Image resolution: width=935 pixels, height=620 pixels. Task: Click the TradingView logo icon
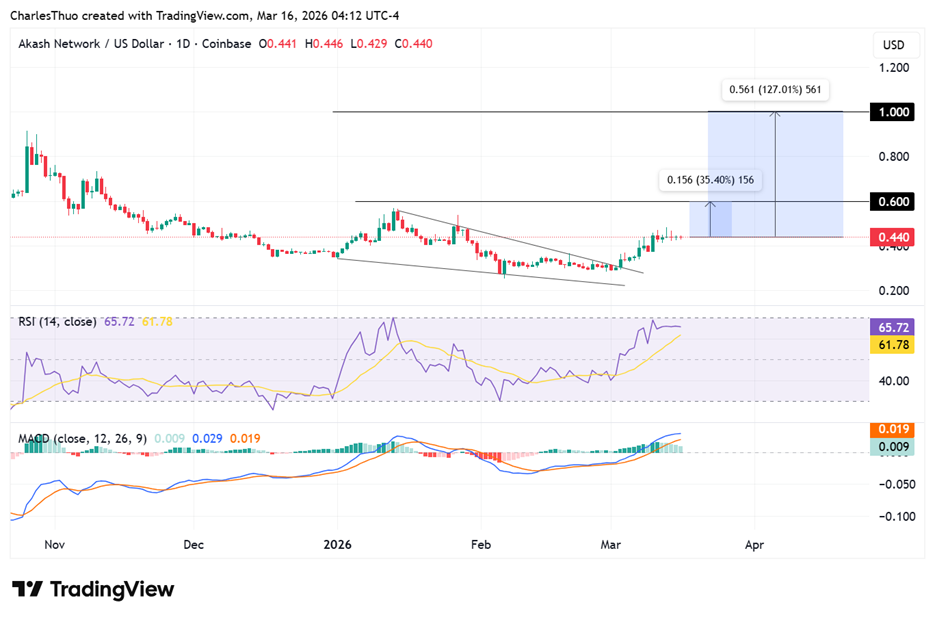[26, 589]
